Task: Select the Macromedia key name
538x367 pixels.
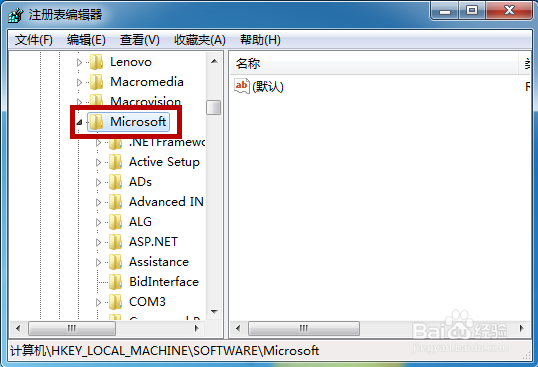Action: 147,82
